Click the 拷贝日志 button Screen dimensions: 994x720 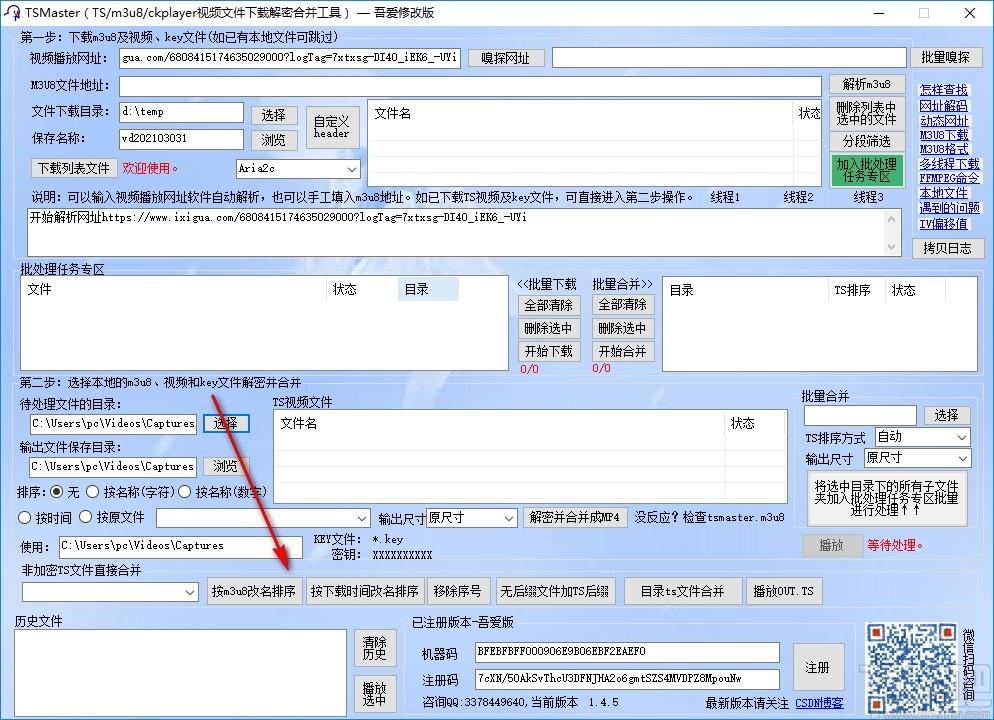(x=946, y=248)
